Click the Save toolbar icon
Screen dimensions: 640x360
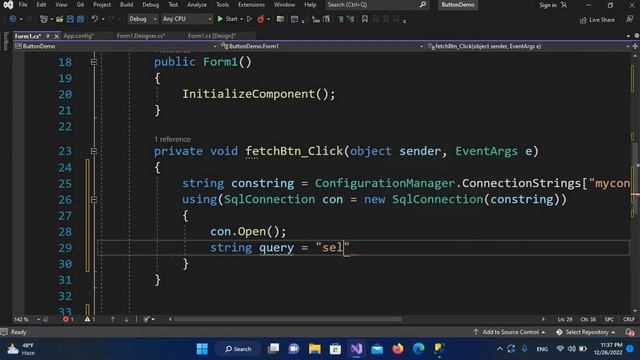click(70, 19)
